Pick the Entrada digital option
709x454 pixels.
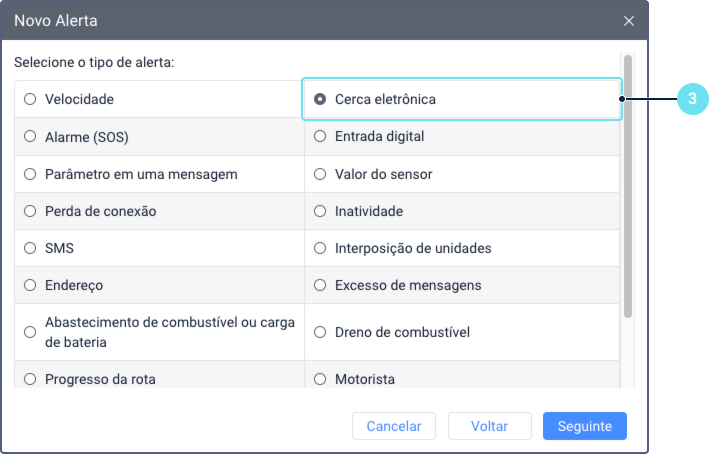(x=320, y=137)
